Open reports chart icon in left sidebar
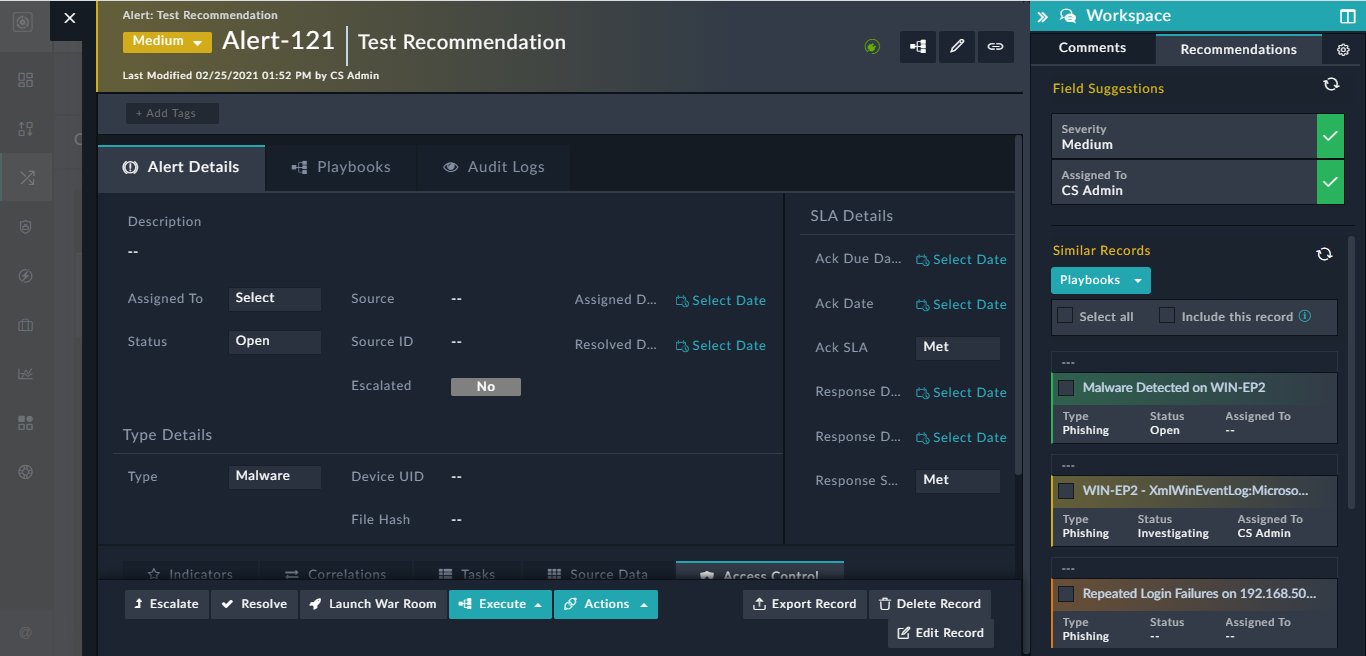The height and width of the screenshot is (656, 1366). pyautogui.click(x=26, y=374)
